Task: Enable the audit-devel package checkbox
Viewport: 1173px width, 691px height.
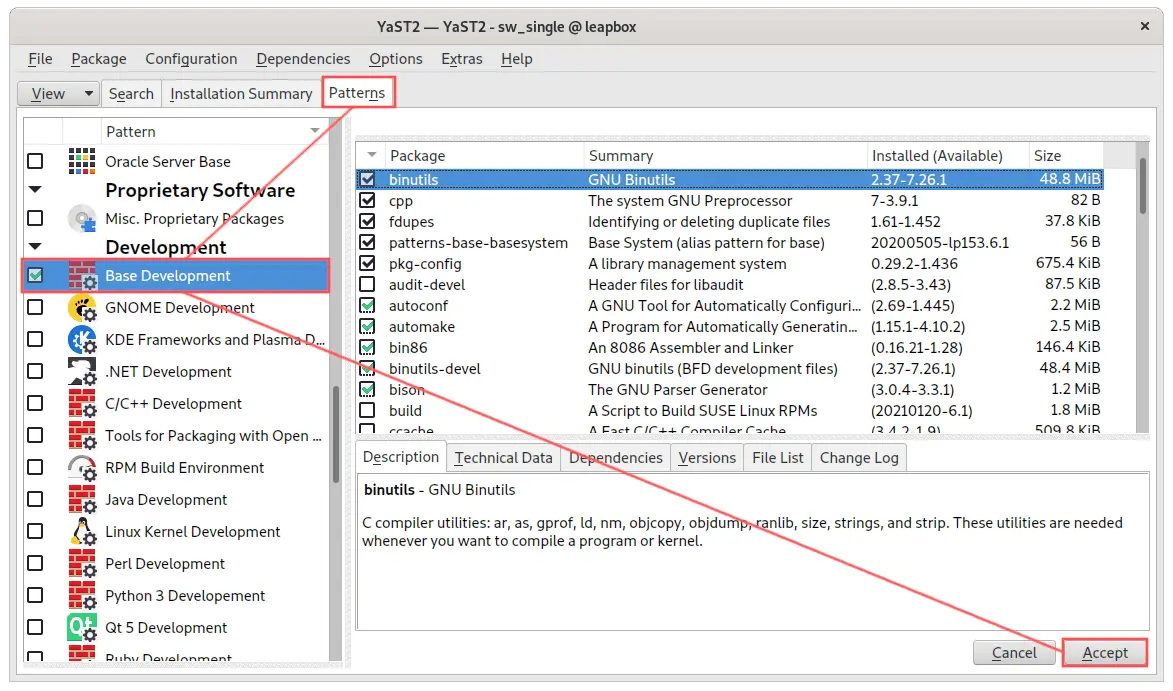Action: click(x=368, y=285)
